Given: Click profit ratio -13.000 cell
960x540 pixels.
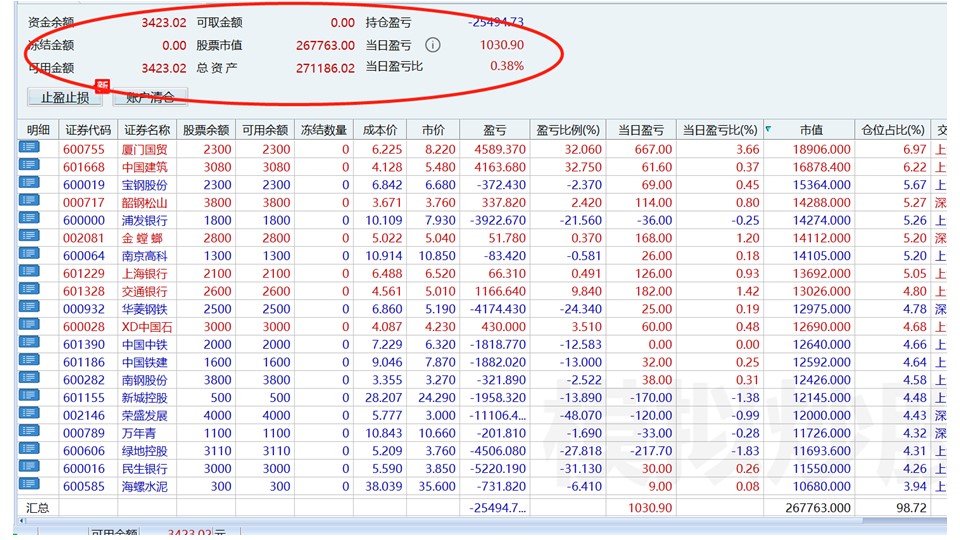Looking at the screenshot, I should pyautogui.click(x=580, y=362).
